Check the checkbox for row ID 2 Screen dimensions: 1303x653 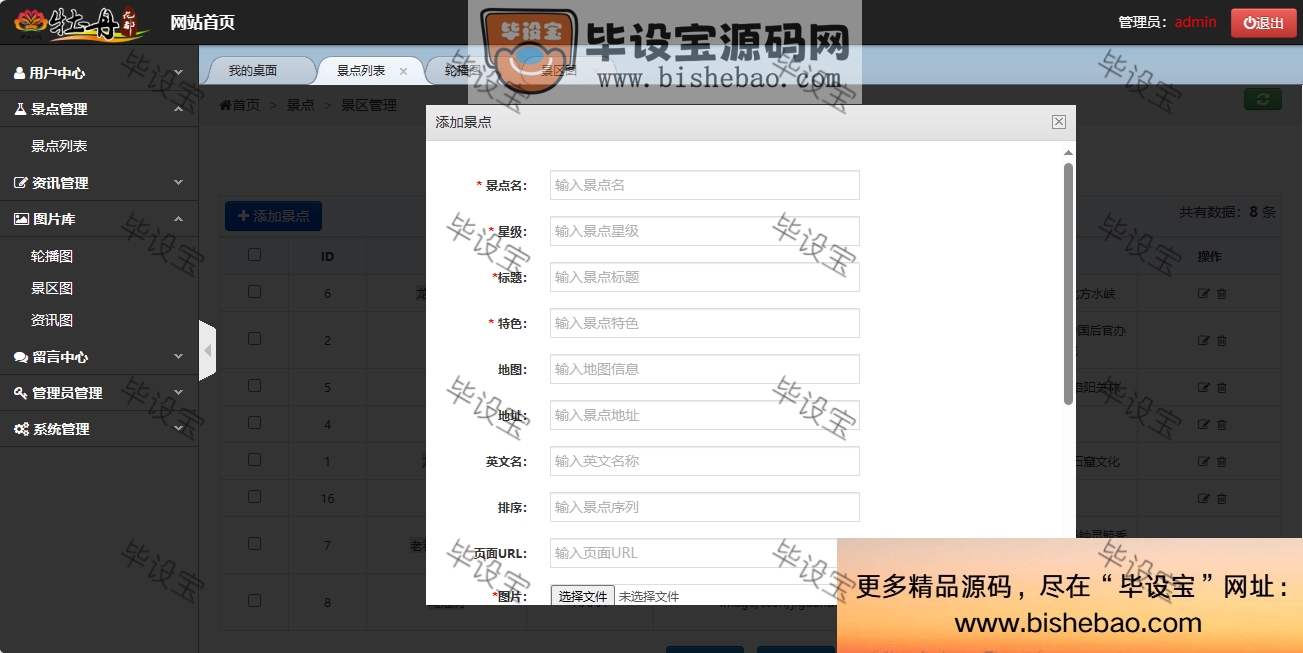(254, 339)
